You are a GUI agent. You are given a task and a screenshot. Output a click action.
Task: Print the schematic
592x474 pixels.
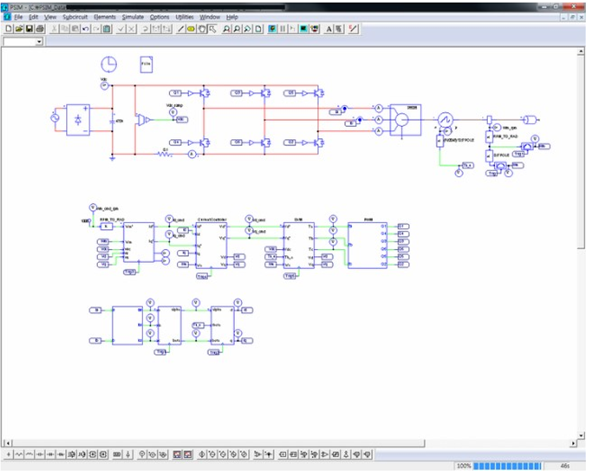coord(40,29)
